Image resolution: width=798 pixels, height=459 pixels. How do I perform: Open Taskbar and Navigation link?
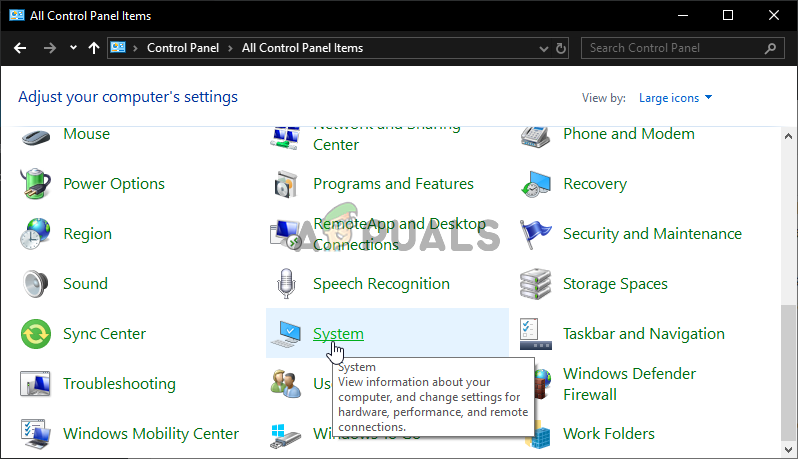point(643,334)
